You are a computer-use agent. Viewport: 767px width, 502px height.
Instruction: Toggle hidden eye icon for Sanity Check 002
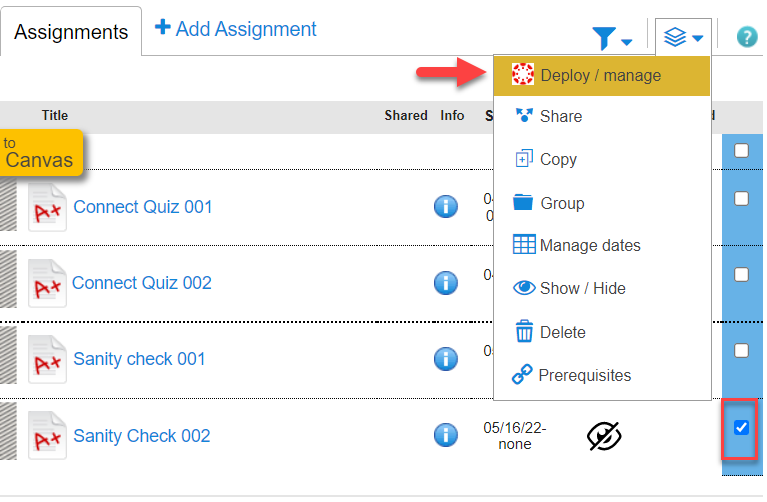tap(604, 435)
